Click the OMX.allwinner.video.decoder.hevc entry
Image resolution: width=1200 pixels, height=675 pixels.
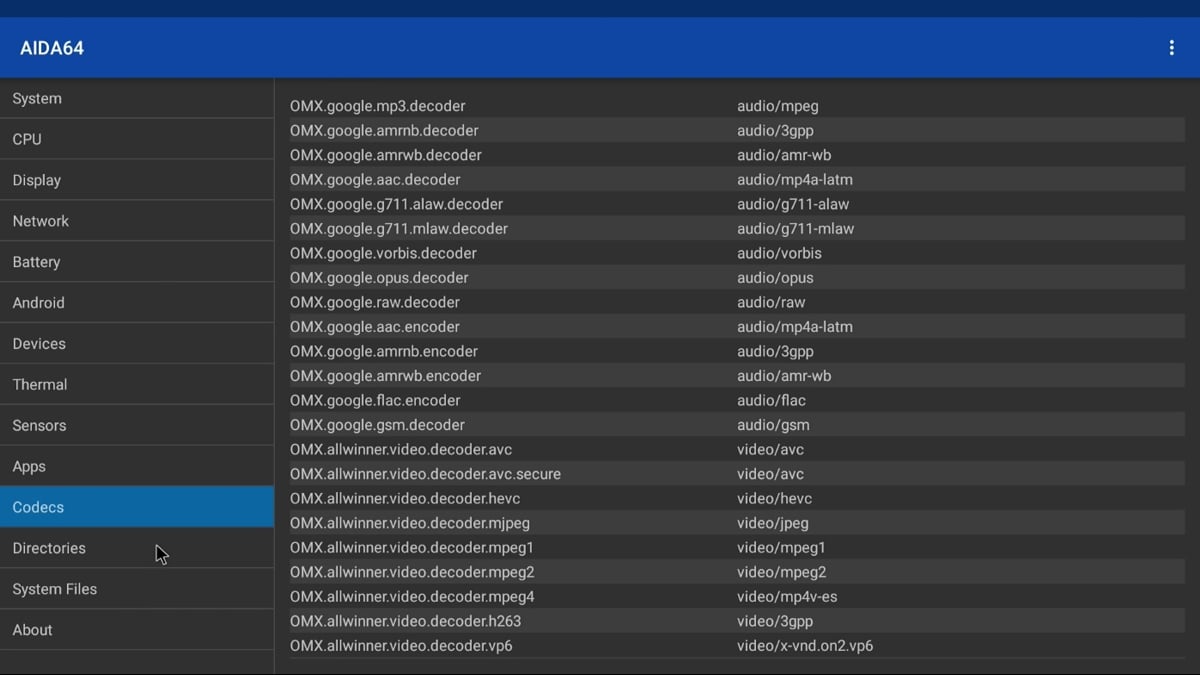click(405, 498)
